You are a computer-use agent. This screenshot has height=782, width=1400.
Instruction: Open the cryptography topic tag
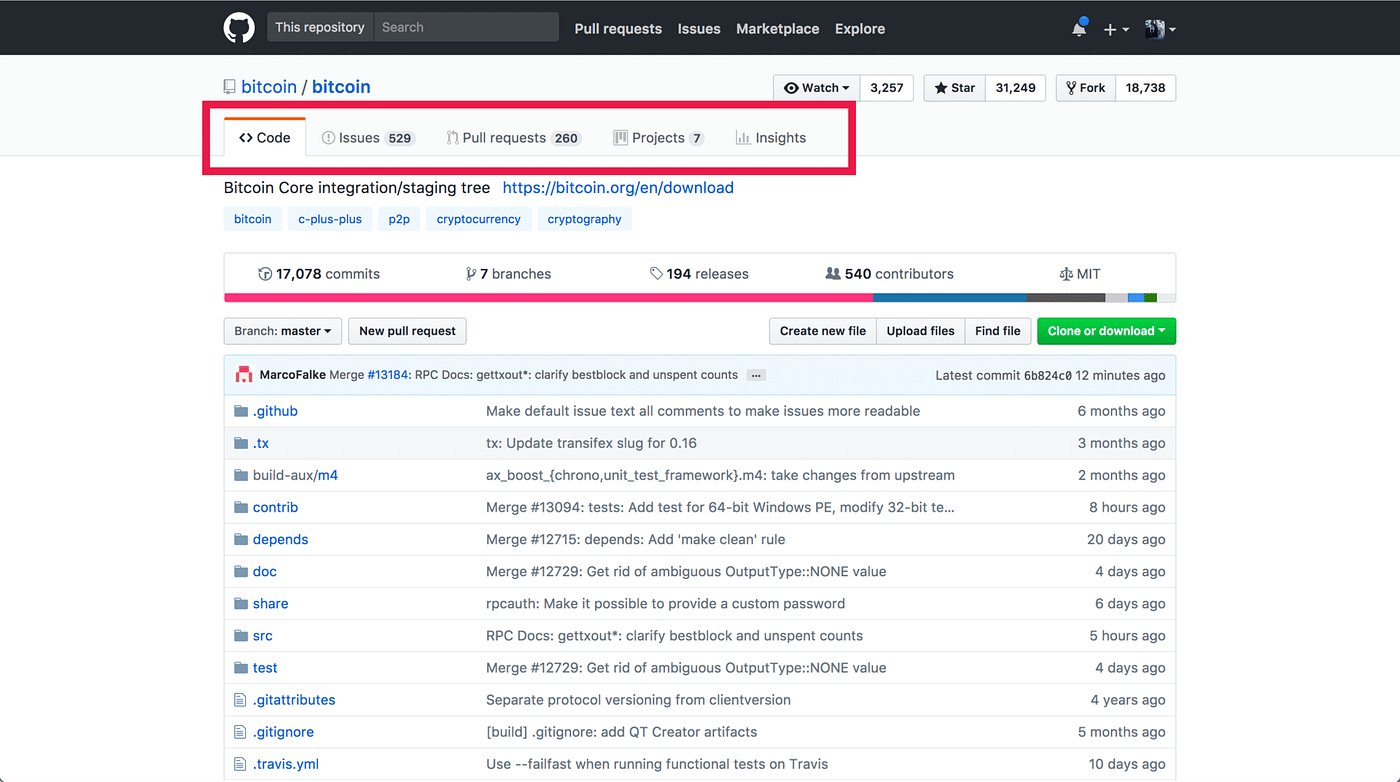[x=584, y=218]
